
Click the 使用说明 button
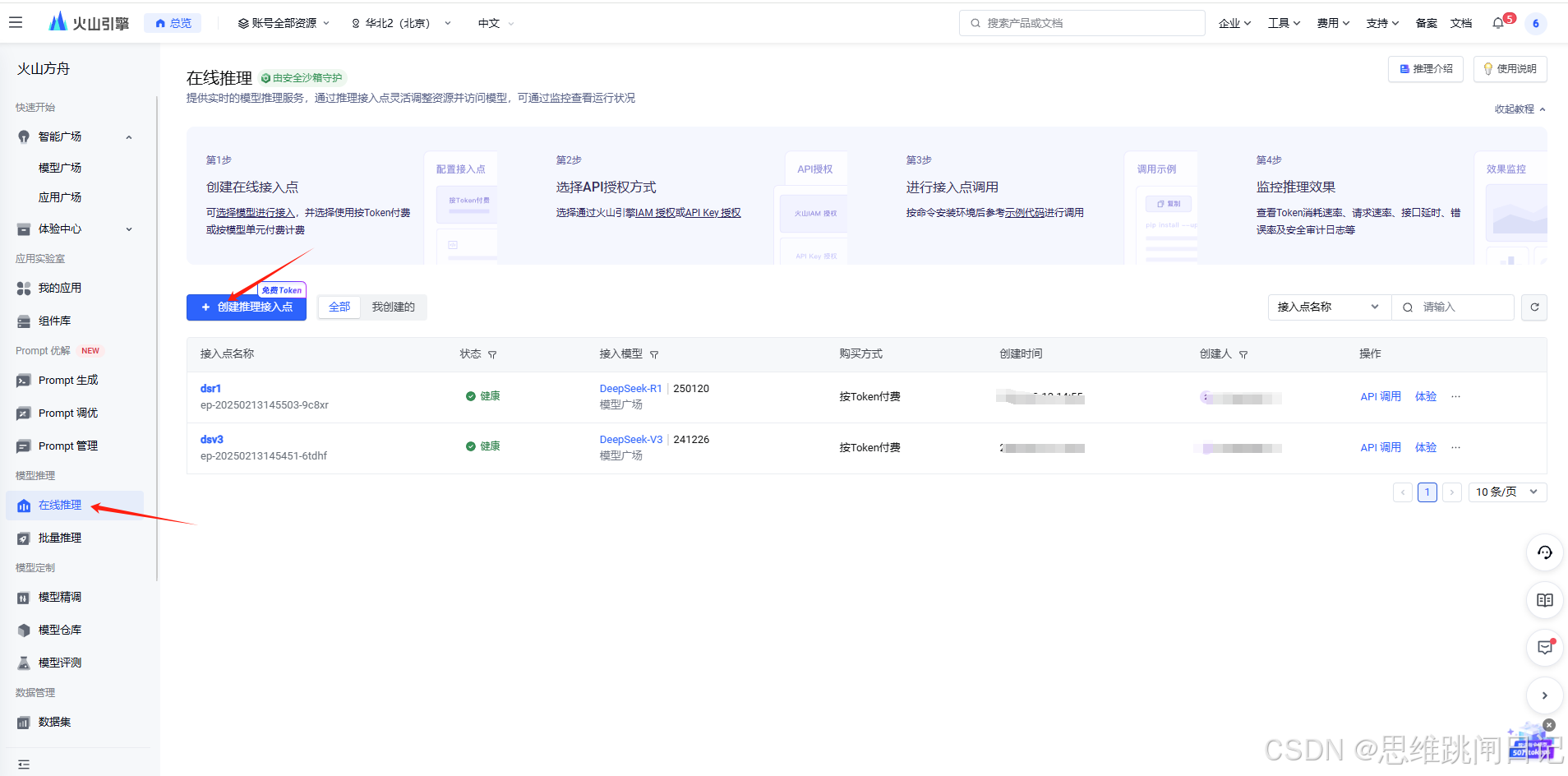[x=1510, y=69]
